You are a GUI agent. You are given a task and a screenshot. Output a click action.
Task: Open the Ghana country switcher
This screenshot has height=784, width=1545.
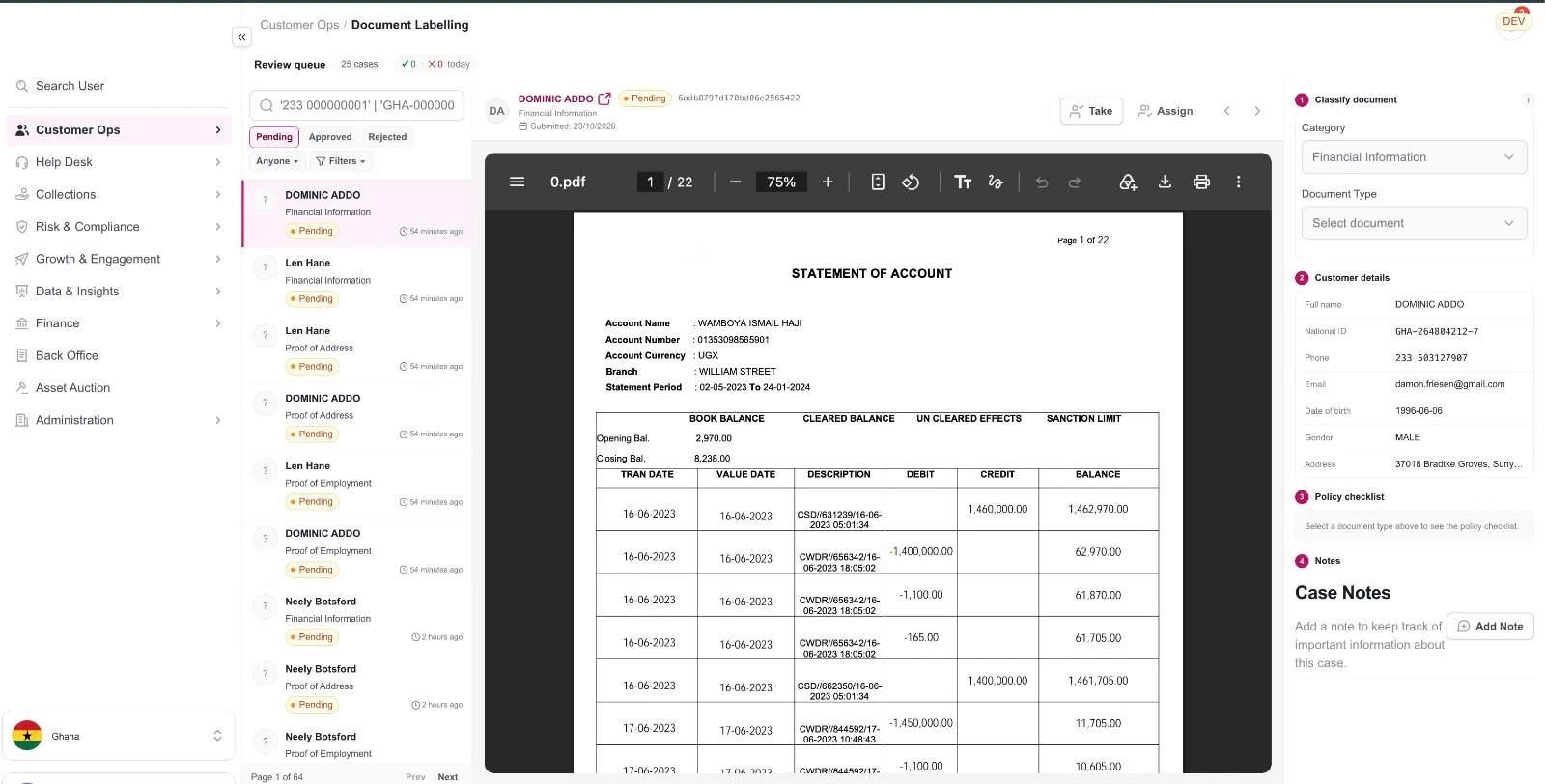119,736
